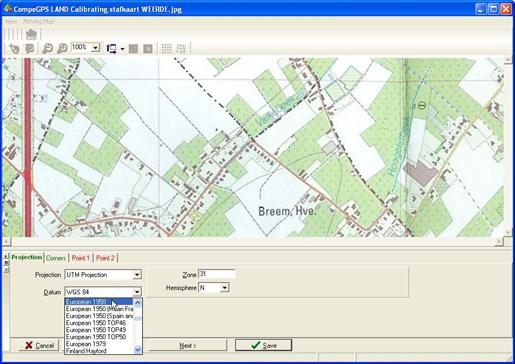Click the Zone input field
This screenshot has width=515, height=364.
click(x=217, y=274)
